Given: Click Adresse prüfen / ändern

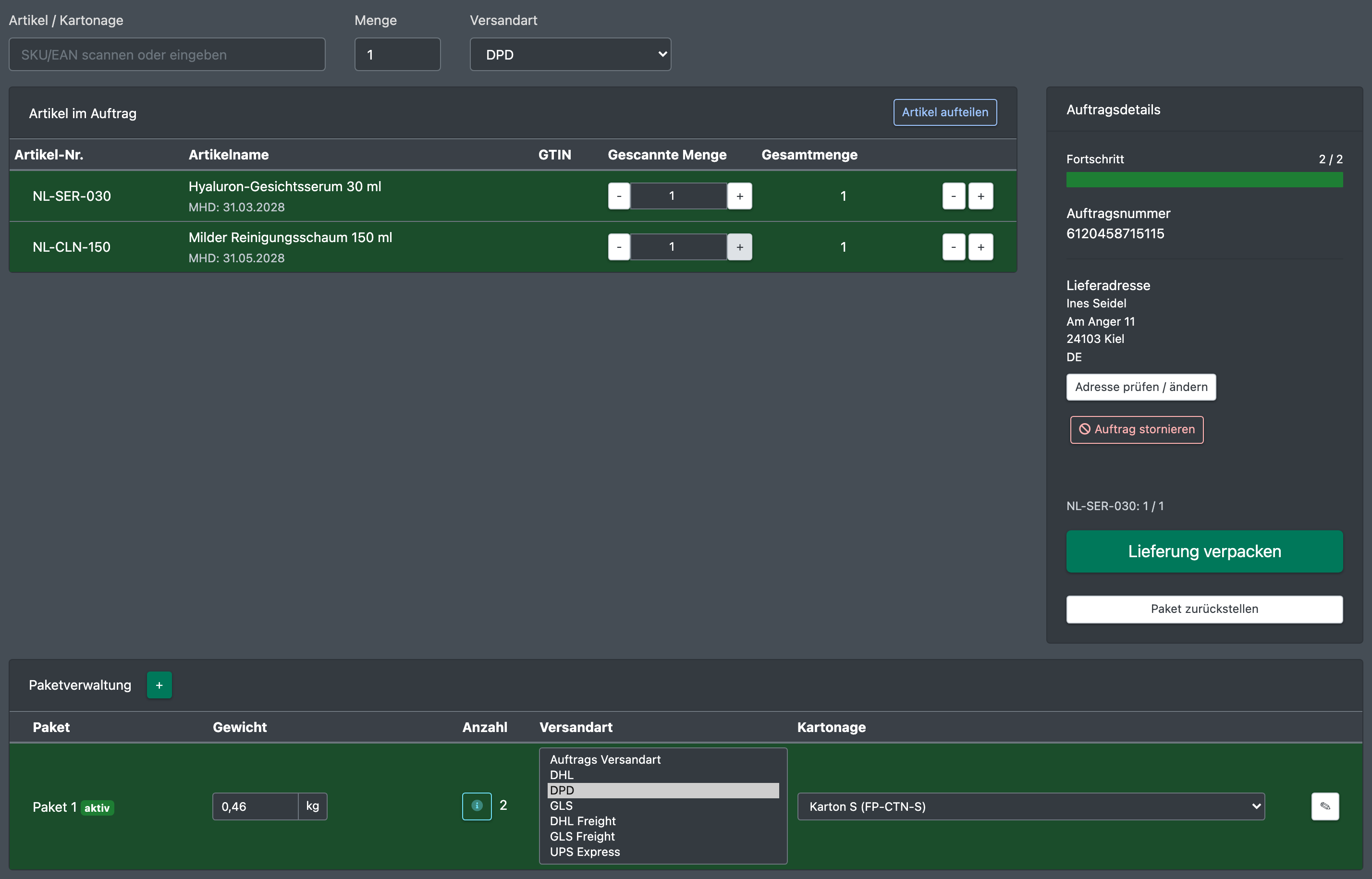Looking at the screenshot, I should coord(1141,387).
